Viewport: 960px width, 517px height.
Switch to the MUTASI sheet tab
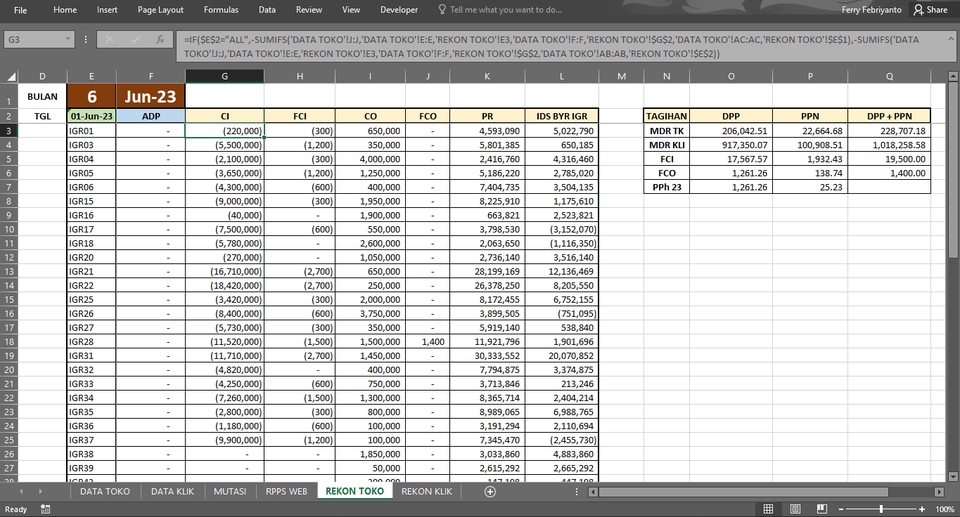(x=230, y=491)
